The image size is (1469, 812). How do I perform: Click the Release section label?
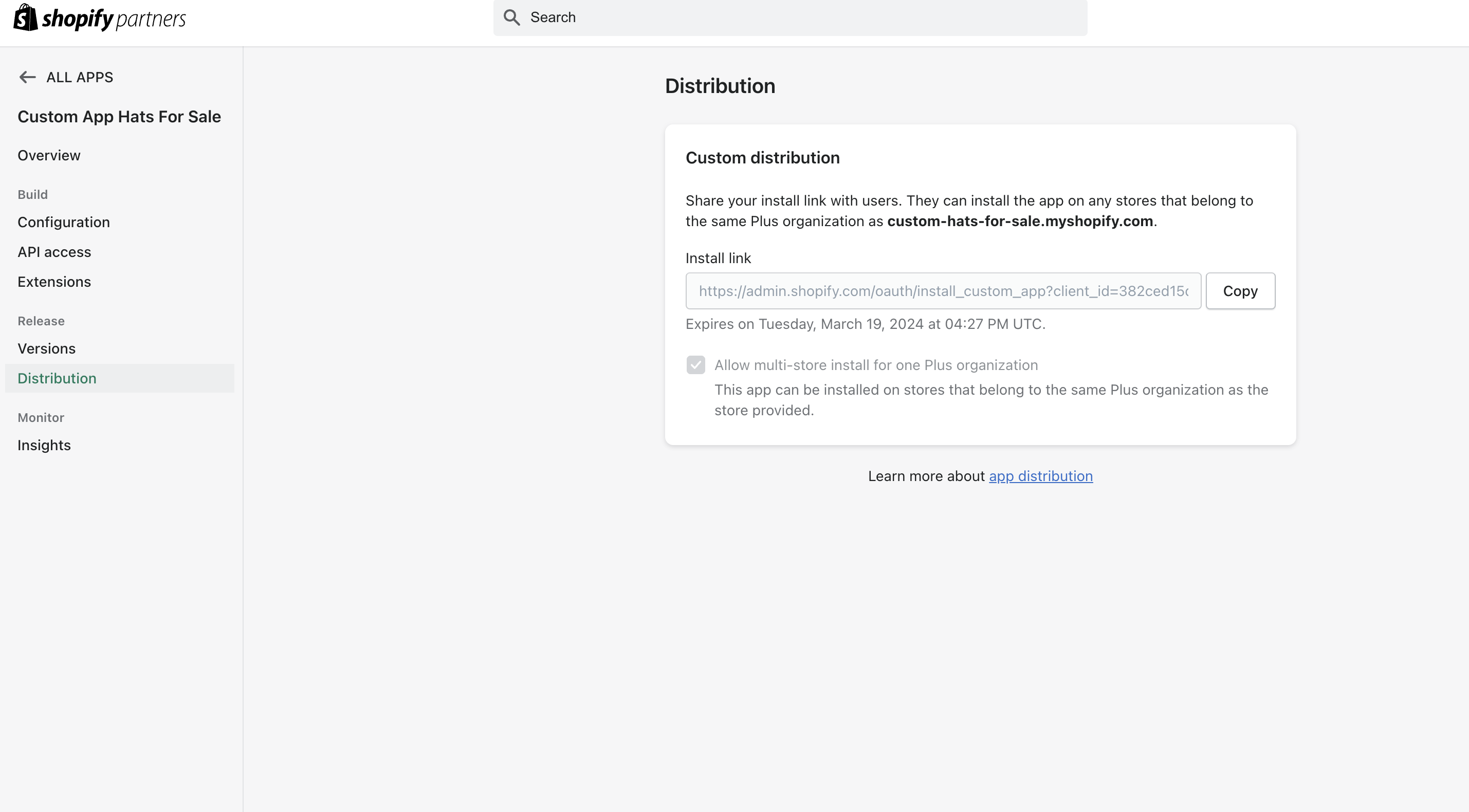[x=41, y=321]
